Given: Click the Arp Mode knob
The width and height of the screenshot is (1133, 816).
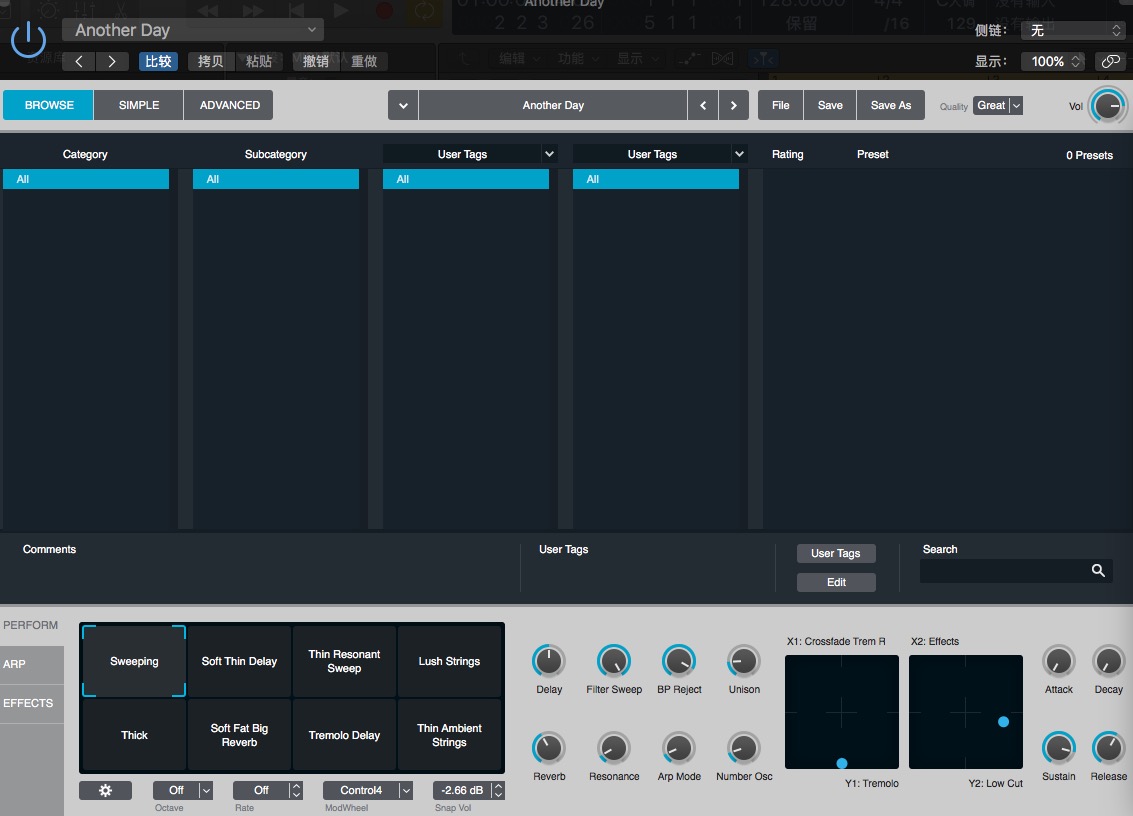Looking at the screenshot, I should pyautogui.click(x=678, y=748).
